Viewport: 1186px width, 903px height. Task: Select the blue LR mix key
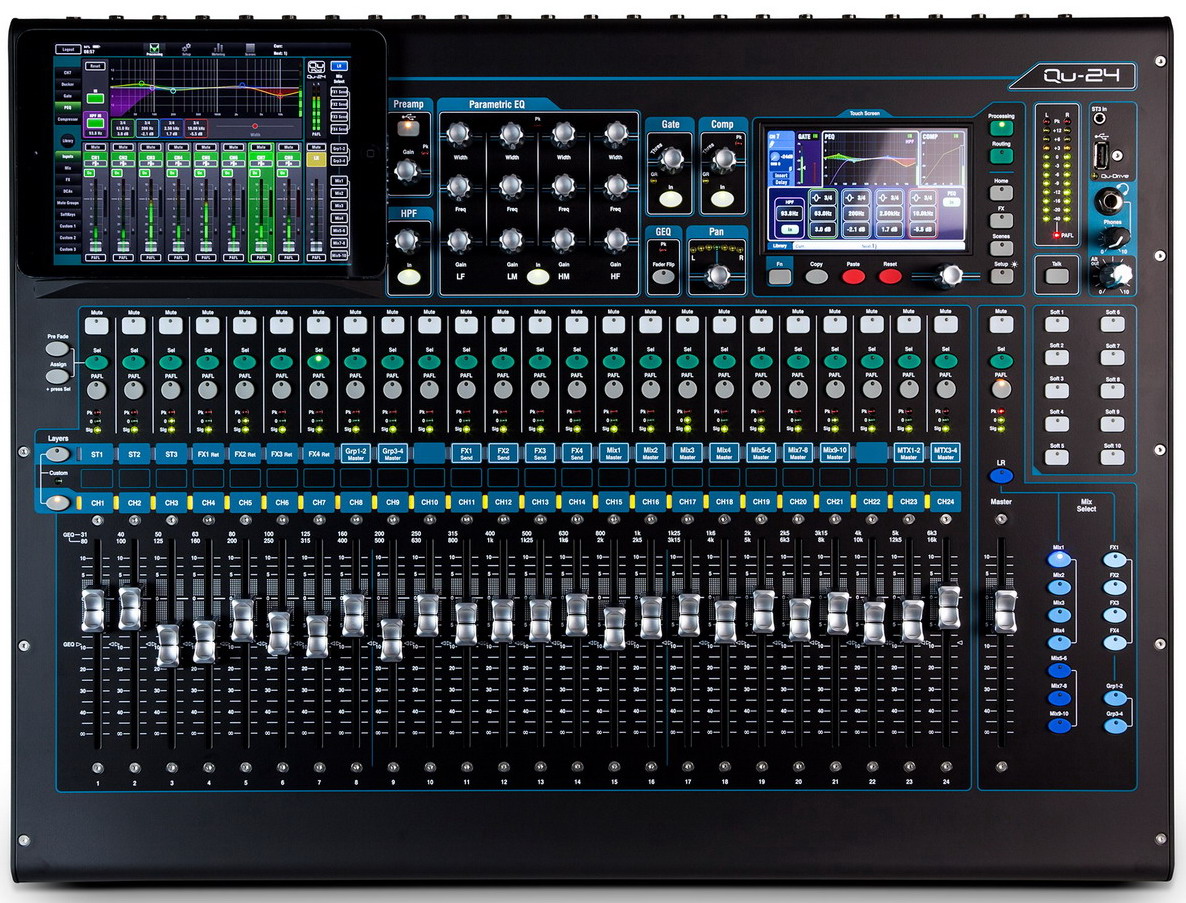pyautogui.click(x=1001, y=476)
